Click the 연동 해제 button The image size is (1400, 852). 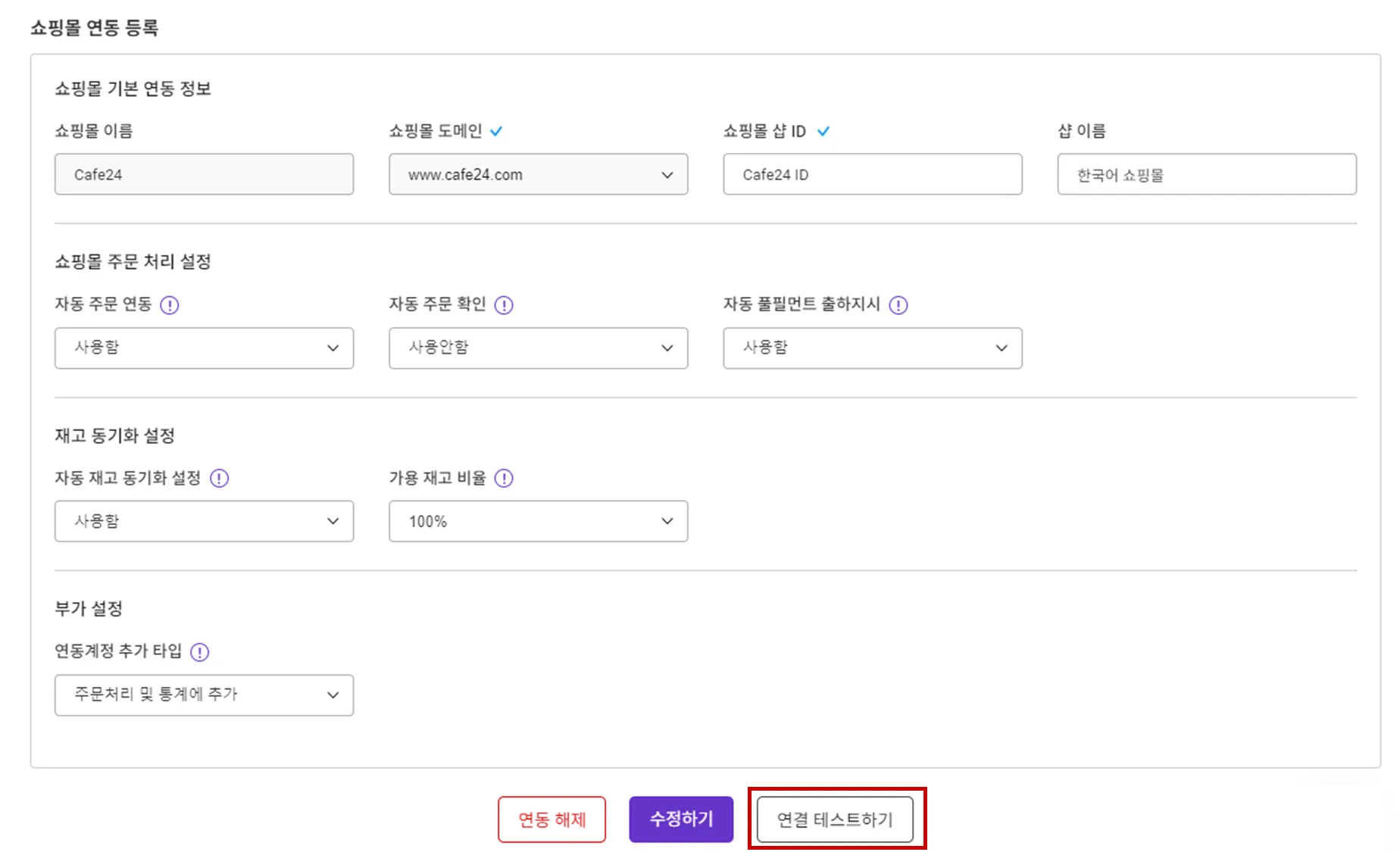552,819
